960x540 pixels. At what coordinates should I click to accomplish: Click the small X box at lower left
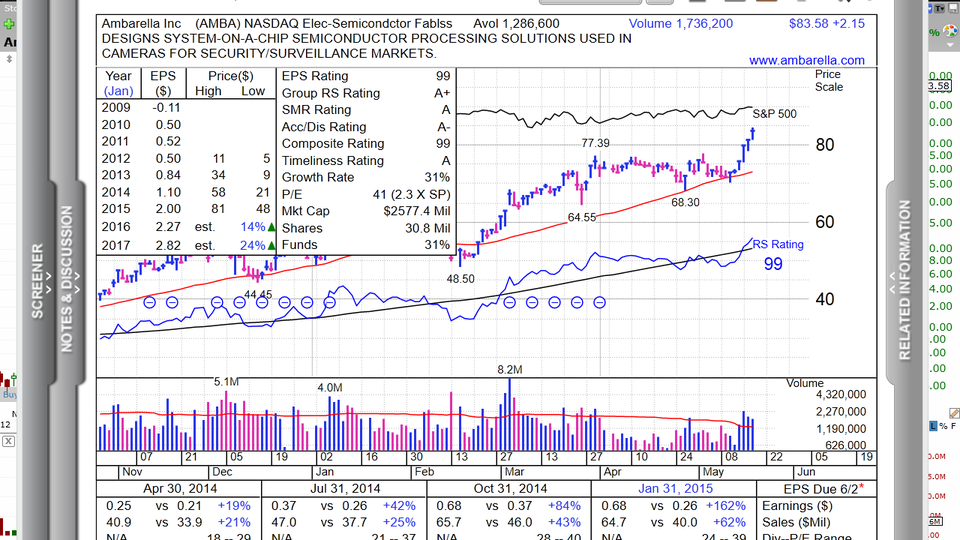pos(8,441)
